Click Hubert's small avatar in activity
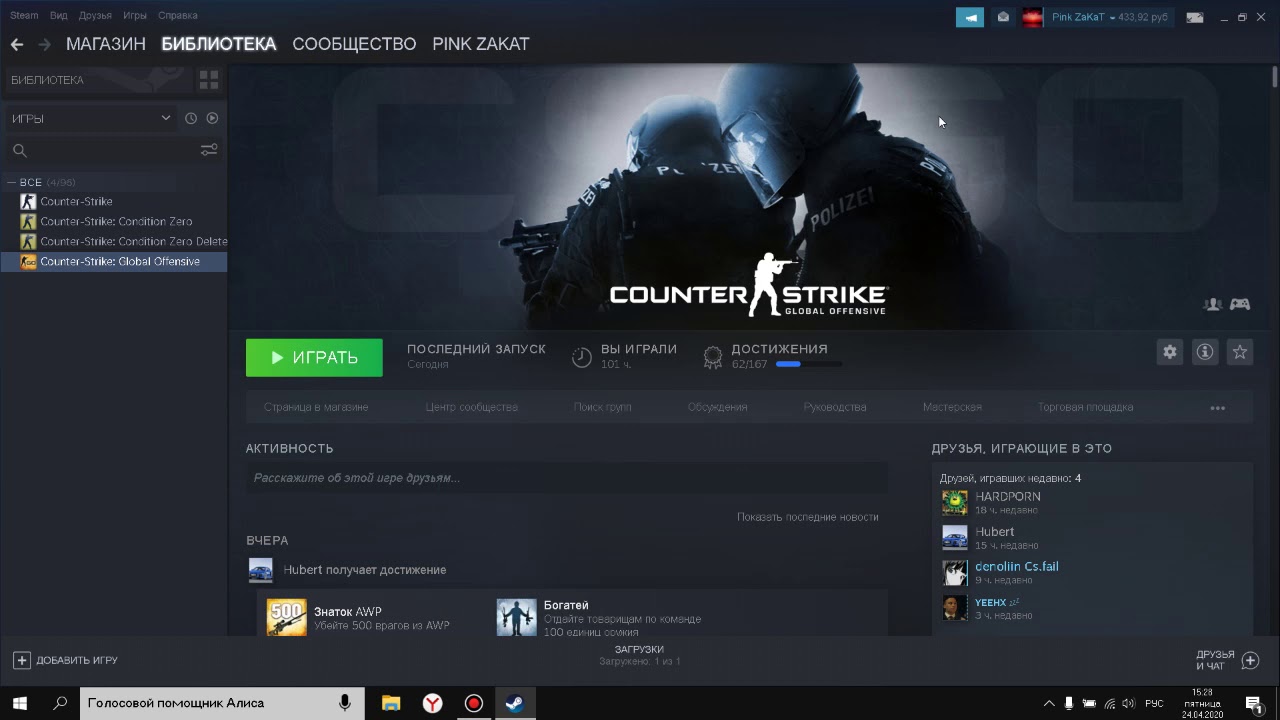The width and height of the screenshot is (1280, 720). click(261, 570)
